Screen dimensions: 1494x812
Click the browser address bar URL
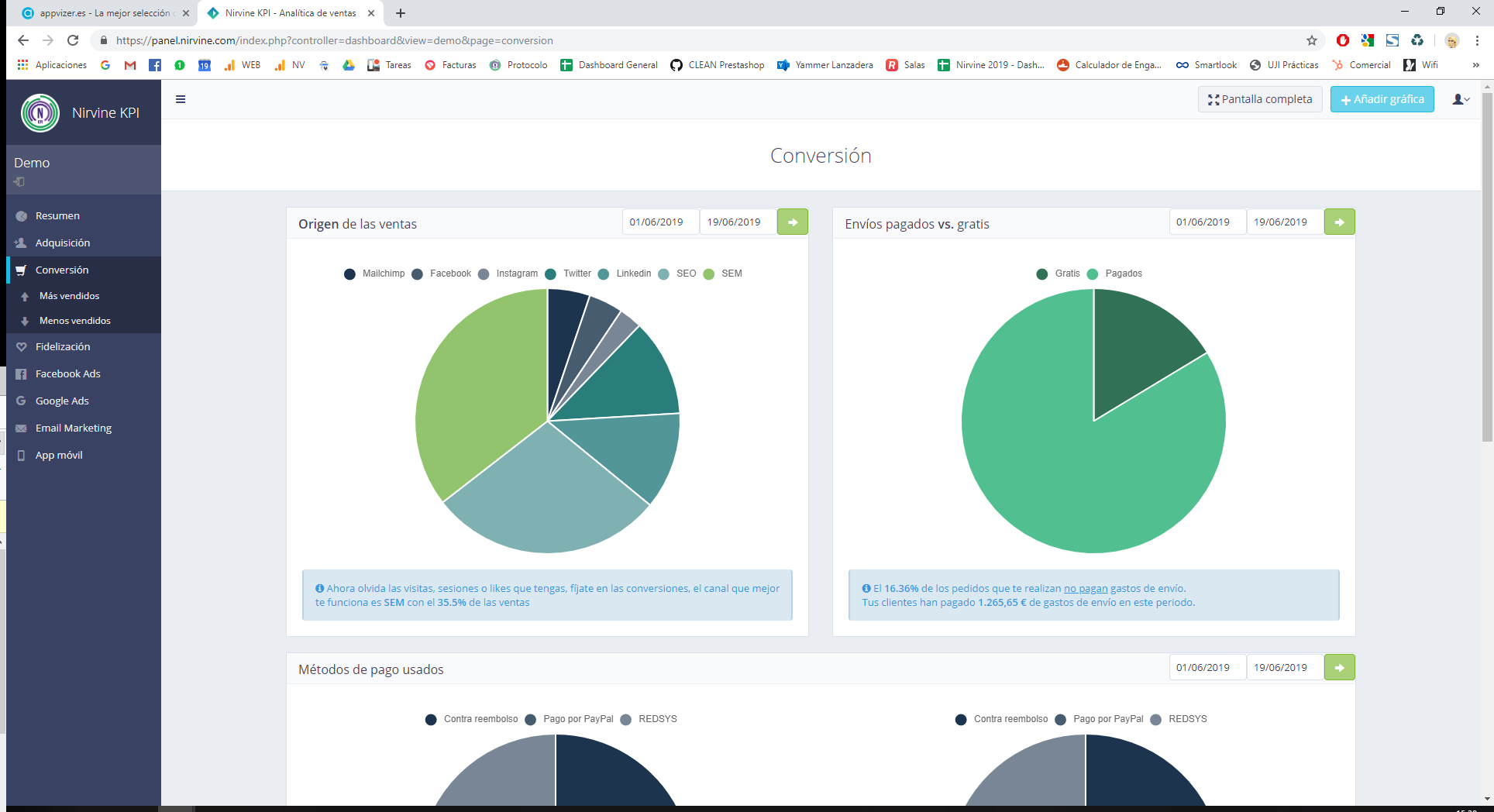coord(335,40)
